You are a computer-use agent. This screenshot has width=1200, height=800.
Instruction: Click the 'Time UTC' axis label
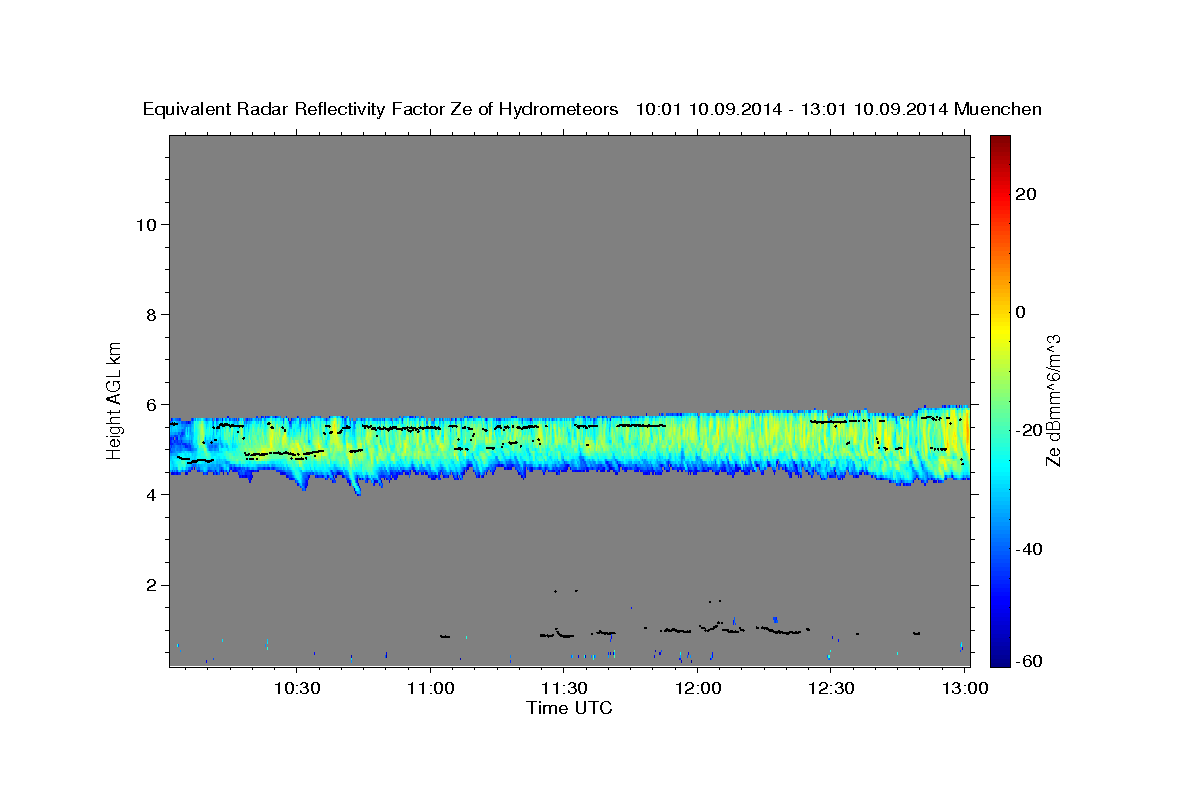point(569,708)
